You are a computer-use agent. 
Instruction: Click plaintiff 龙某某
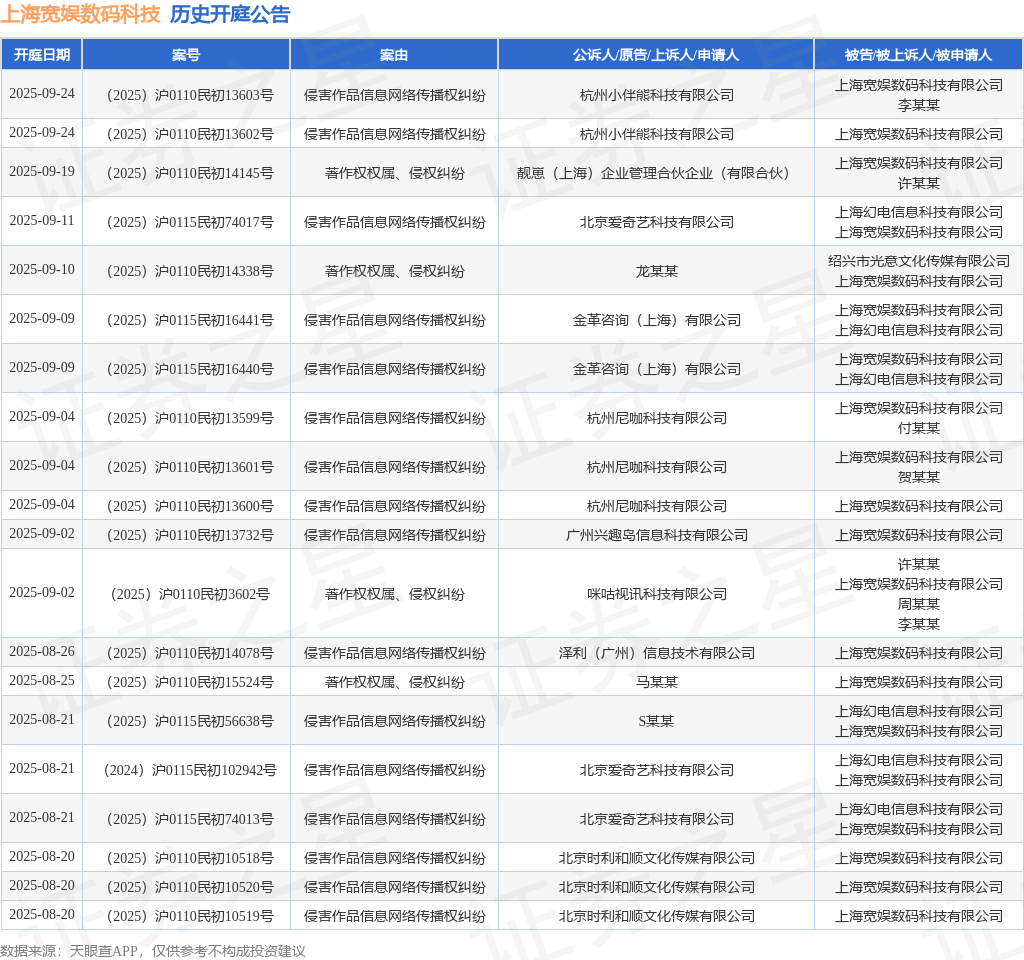[656, 272]
